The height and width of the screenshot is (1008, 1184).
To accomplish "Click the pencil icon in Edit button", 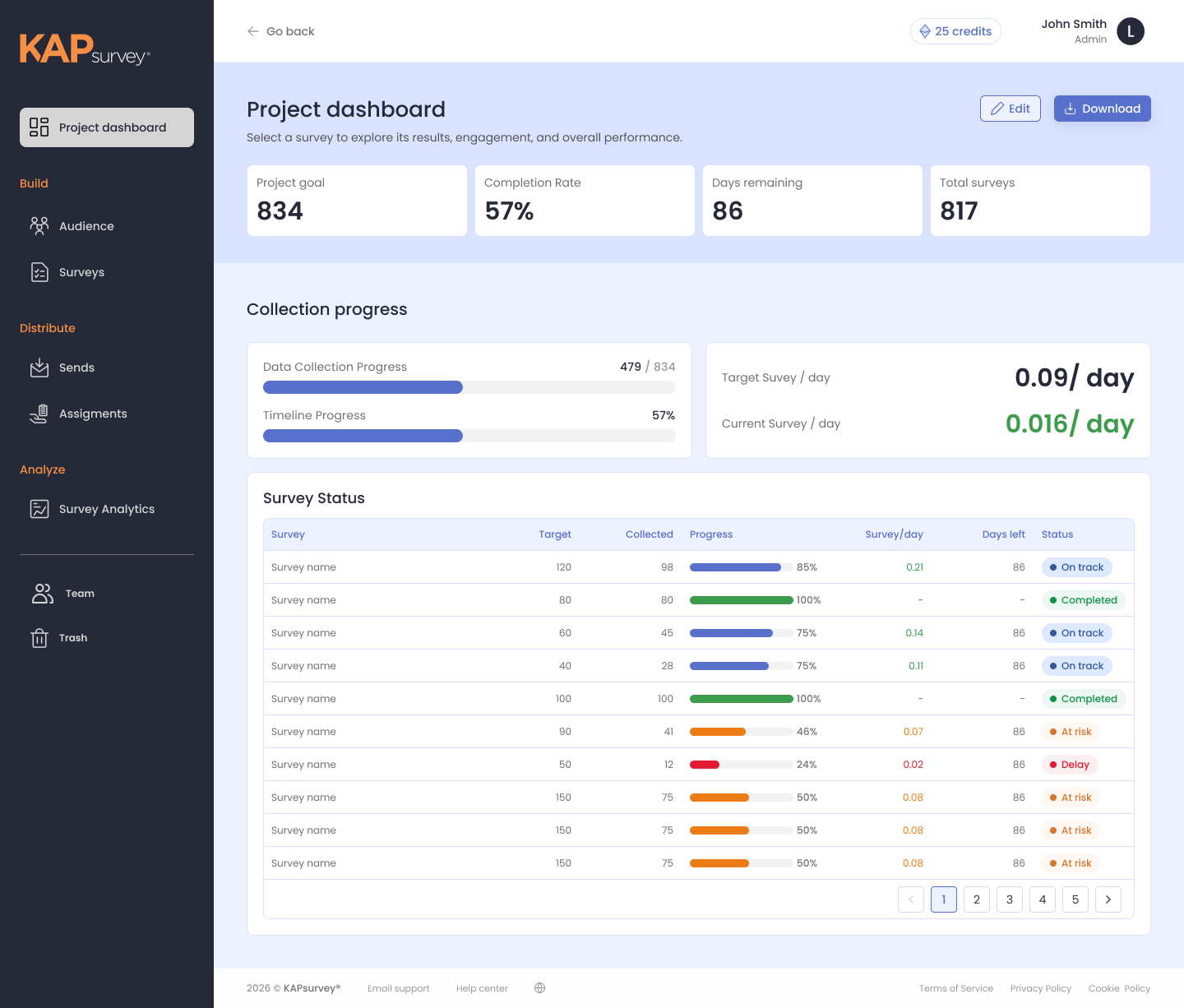I will pyautogui.click(x=997, y=109).
